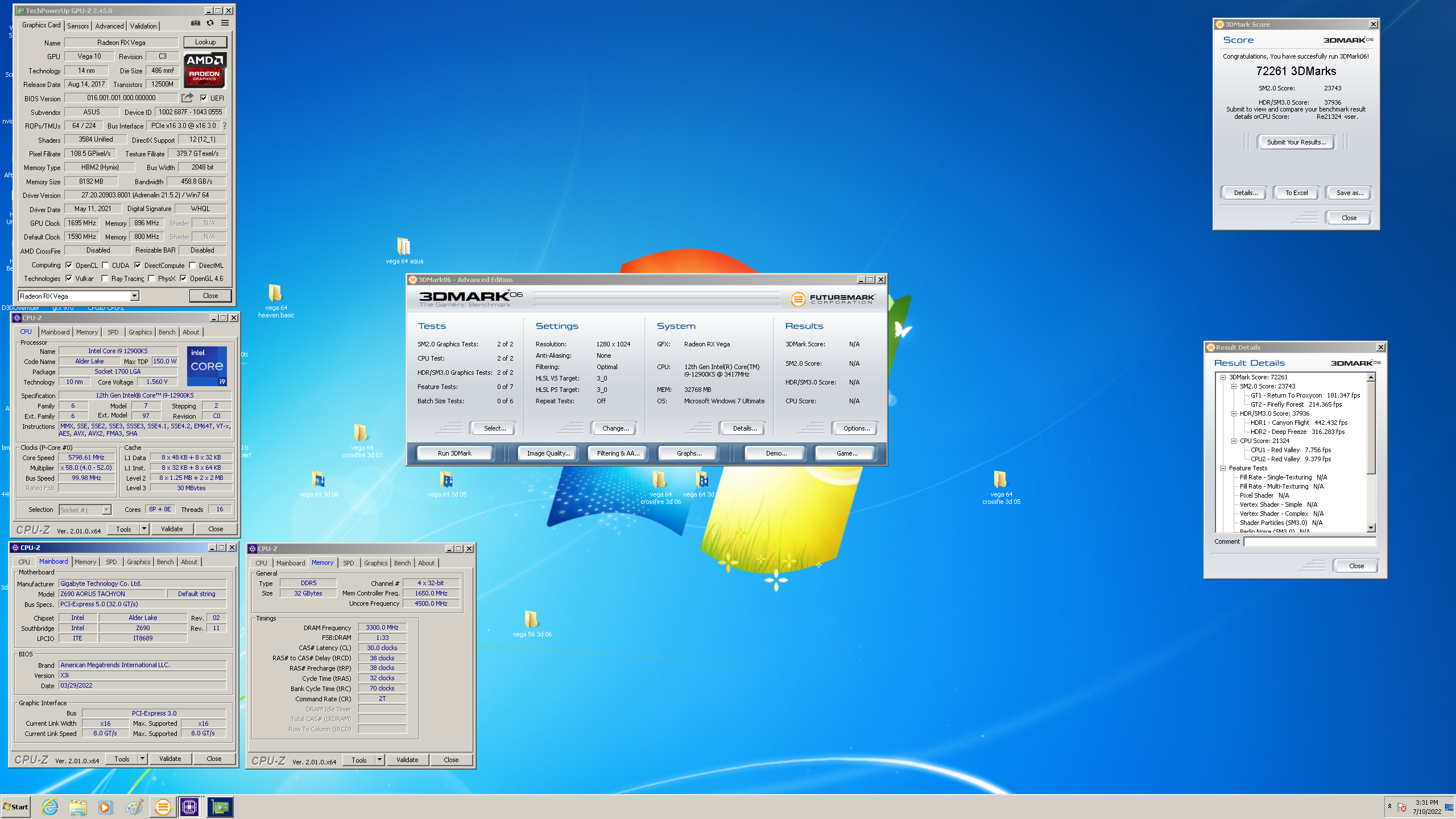Image resolution: width=1456 pixels, height=819 pixels.
Task: Open the Radeon RX Vega GPU selector dropdown
Action: [134, 296]
